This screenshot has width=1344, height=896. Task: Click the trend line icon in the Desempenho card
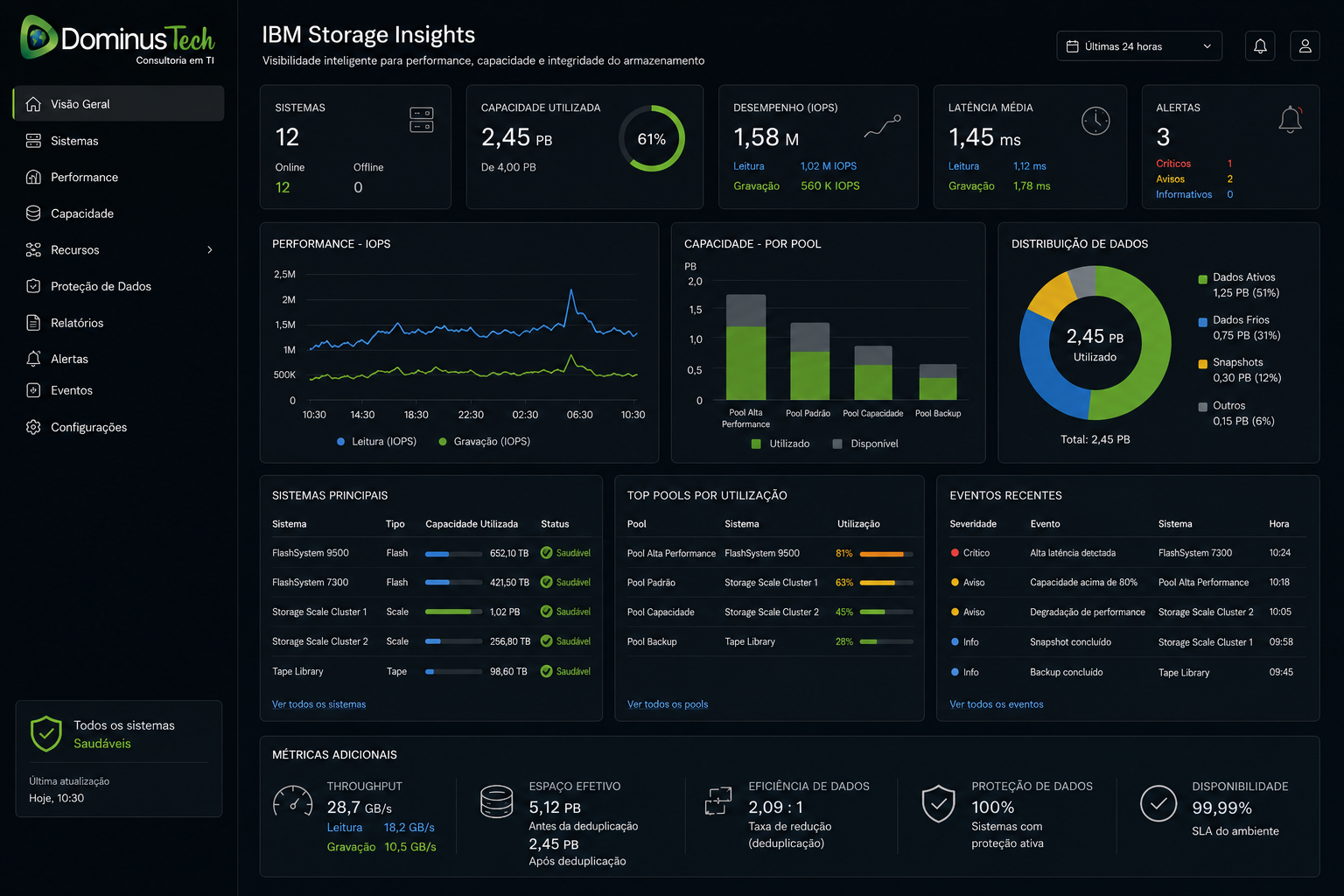[x=883, y=126]
